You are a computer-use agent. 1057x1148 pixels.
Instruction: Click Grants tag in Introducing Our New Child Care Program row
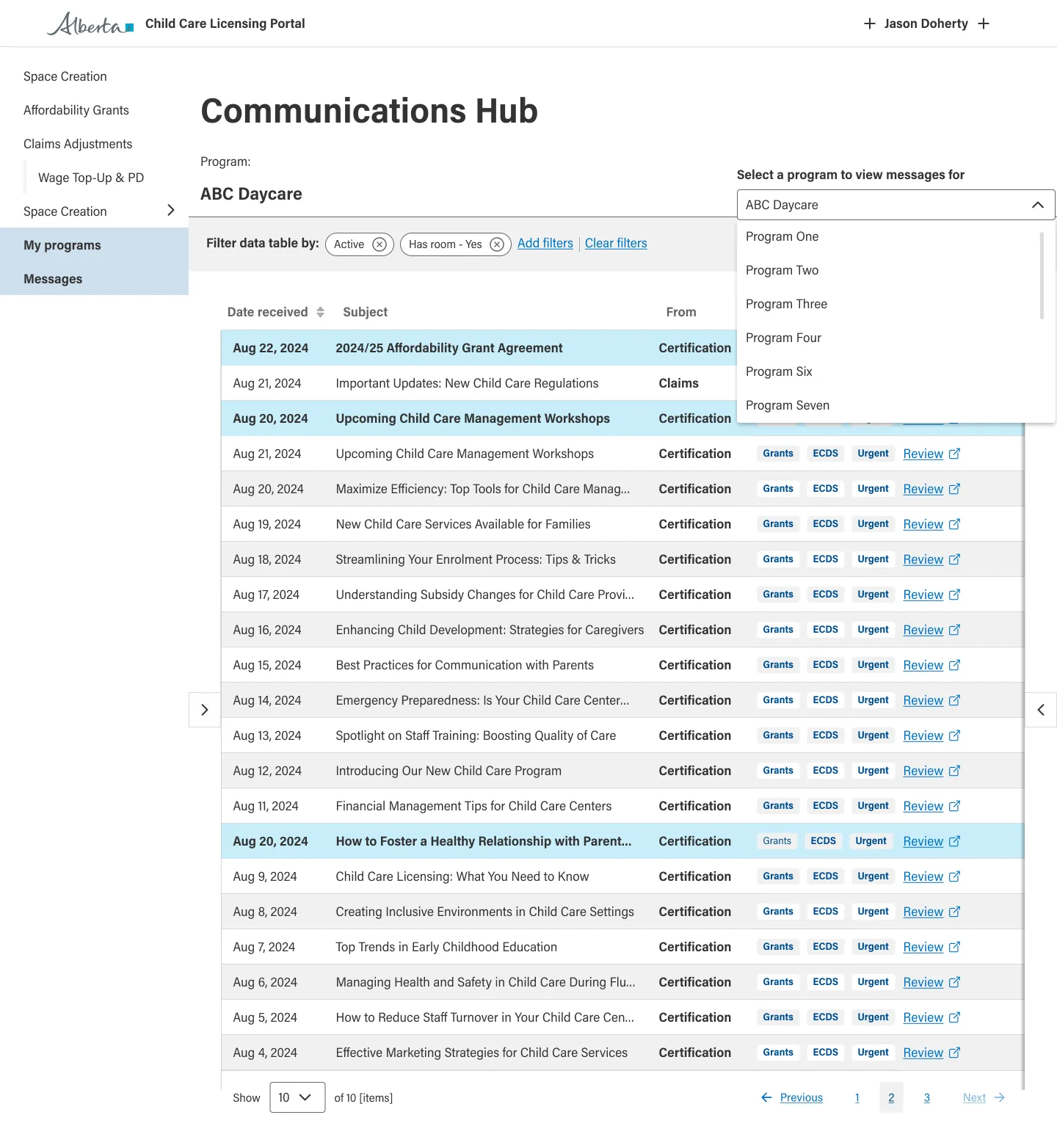(777, 771)
